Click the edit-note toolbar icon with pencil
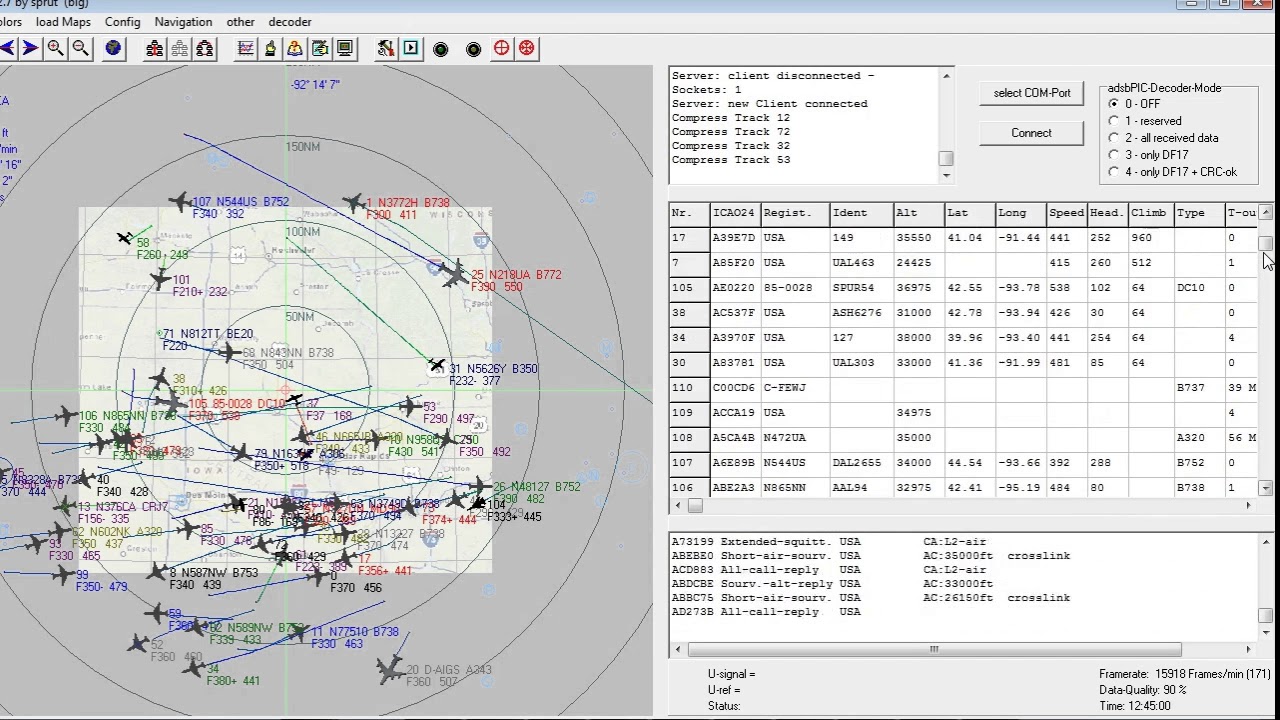The image size is (1280, 720). (320, 48)
